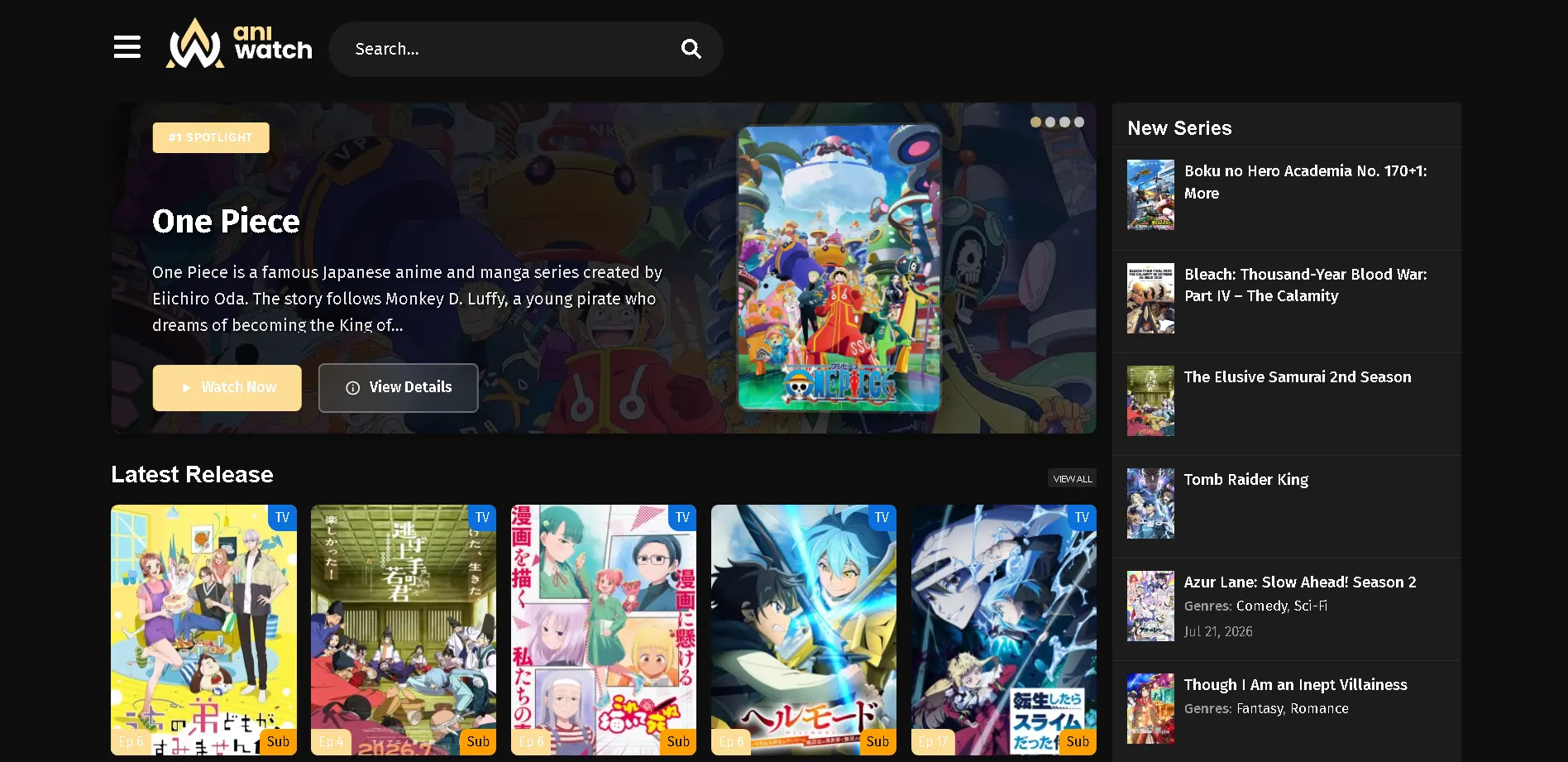Open the Slime release card with Ep 17
1568x762 pixels.
point(1004,630)
